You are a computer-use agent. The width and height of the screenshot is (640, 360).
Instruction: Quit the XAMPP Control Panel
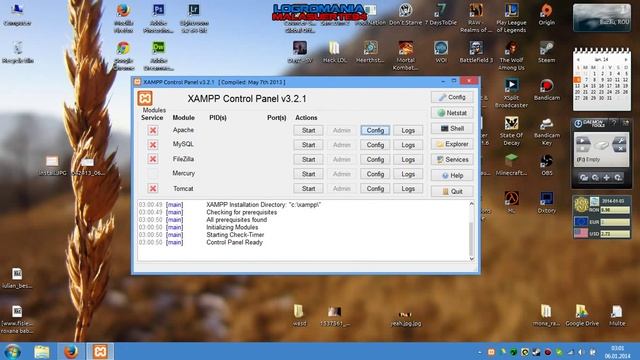(452, 191)
